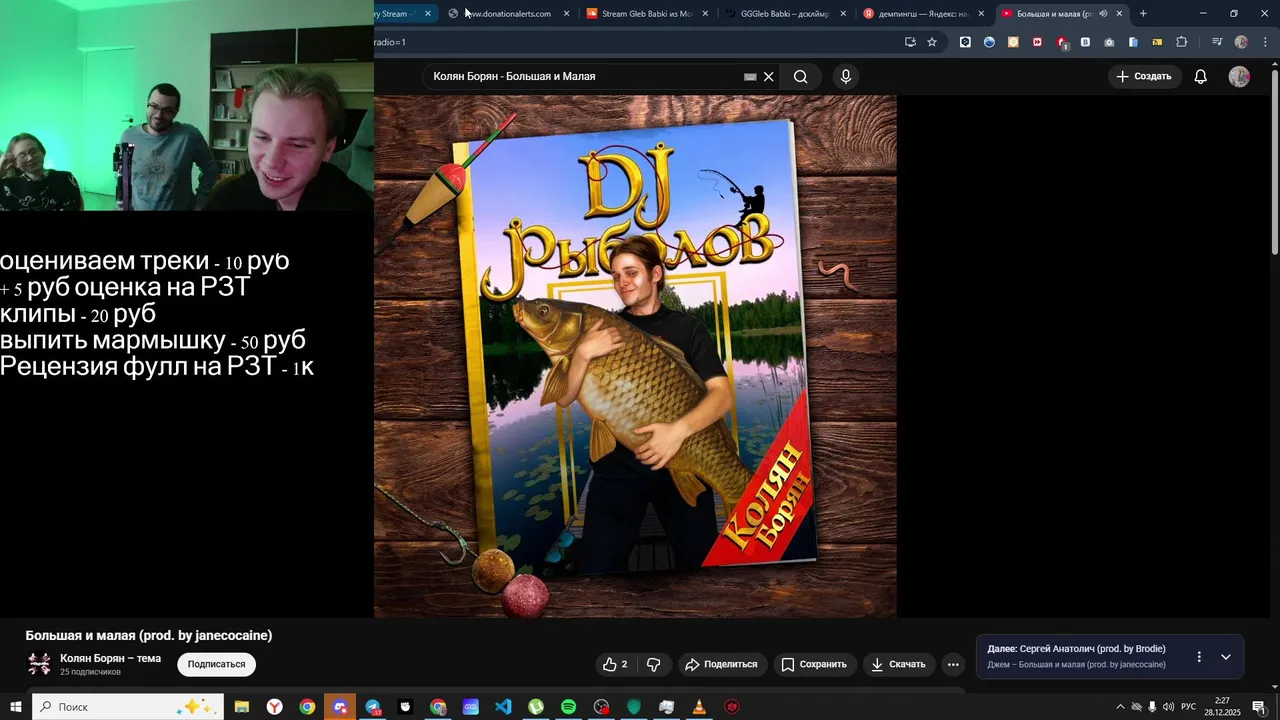Open volume control in system tray
The image size is (1280, 720).
1168,707
